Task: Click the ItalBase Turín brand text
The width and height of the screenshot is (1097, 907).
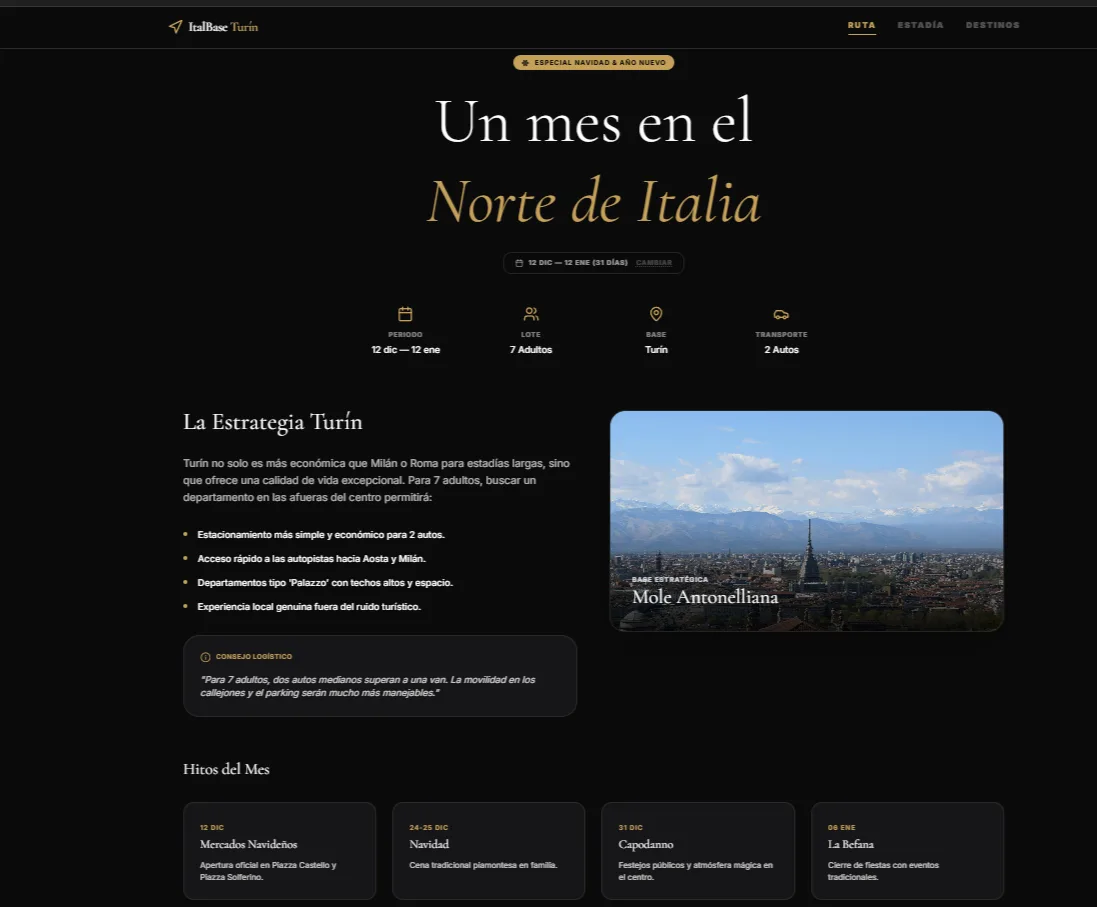Action: coord(223,27)
